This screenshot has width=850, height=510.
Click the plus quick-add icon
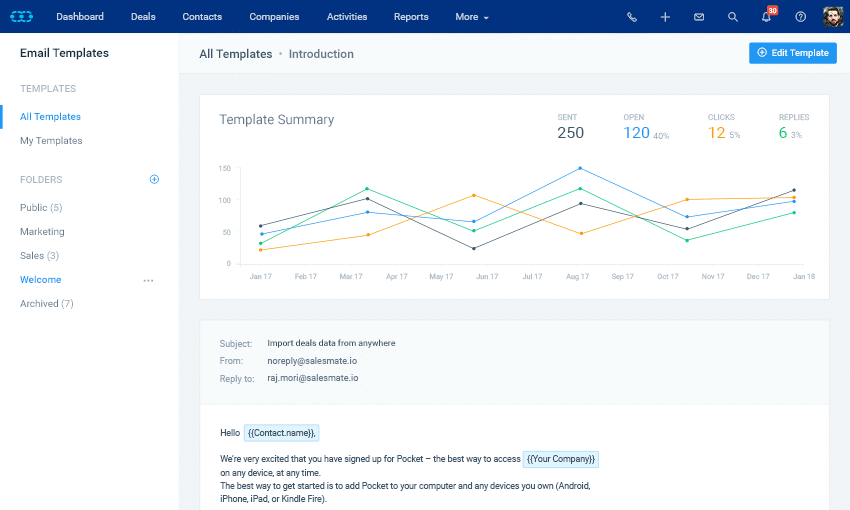point(665,17)
